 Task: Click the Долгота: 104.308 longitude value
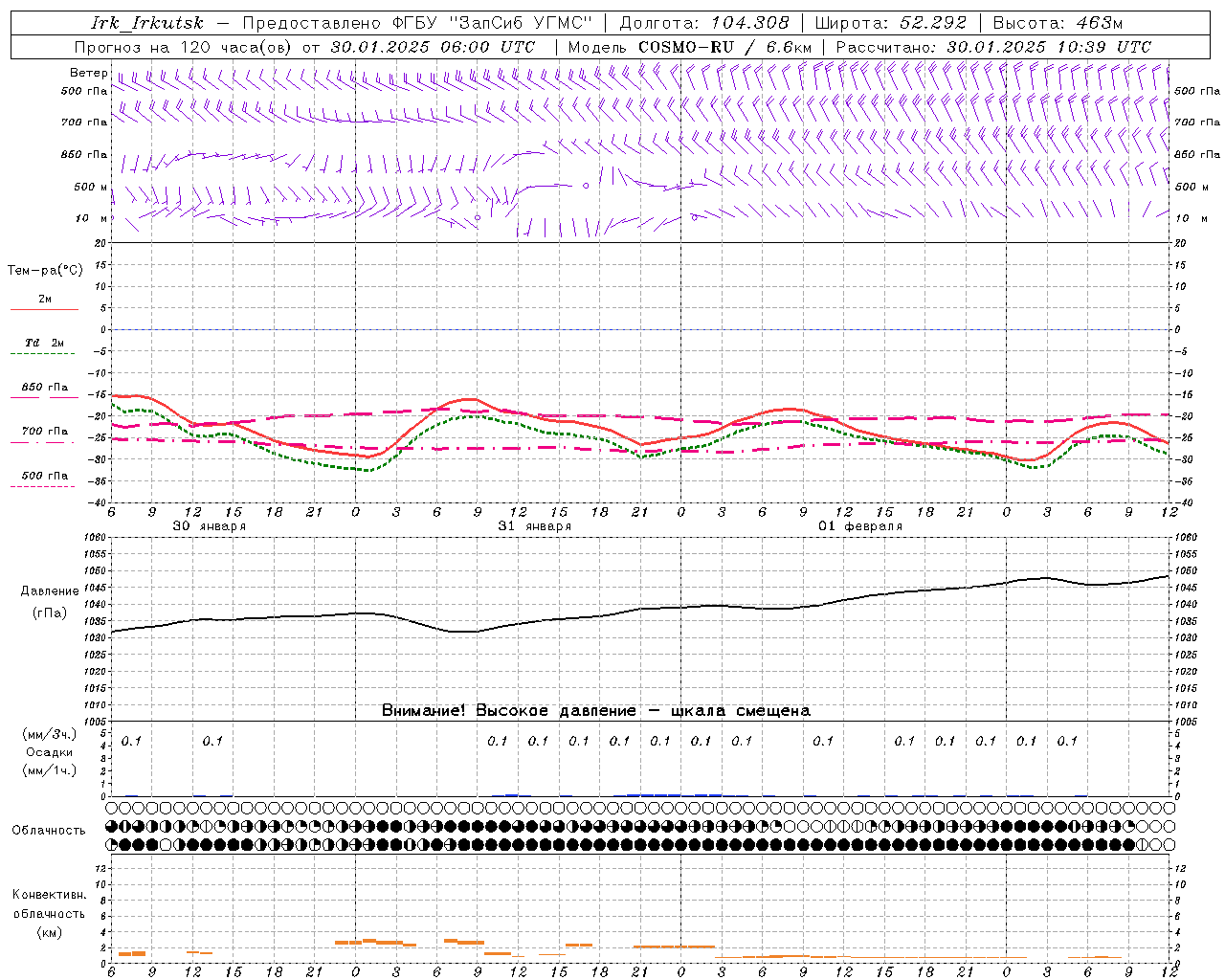pos(704,23)
